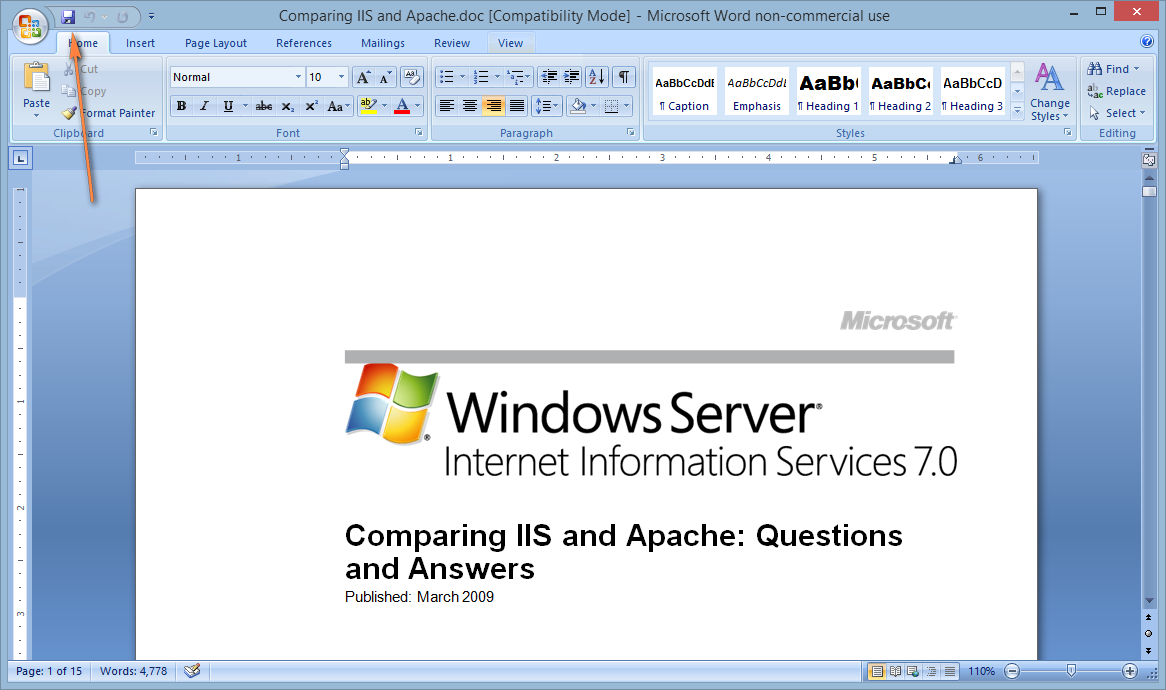Toggle Superscript formatting

pyautogui.click(x=312, y=106)
